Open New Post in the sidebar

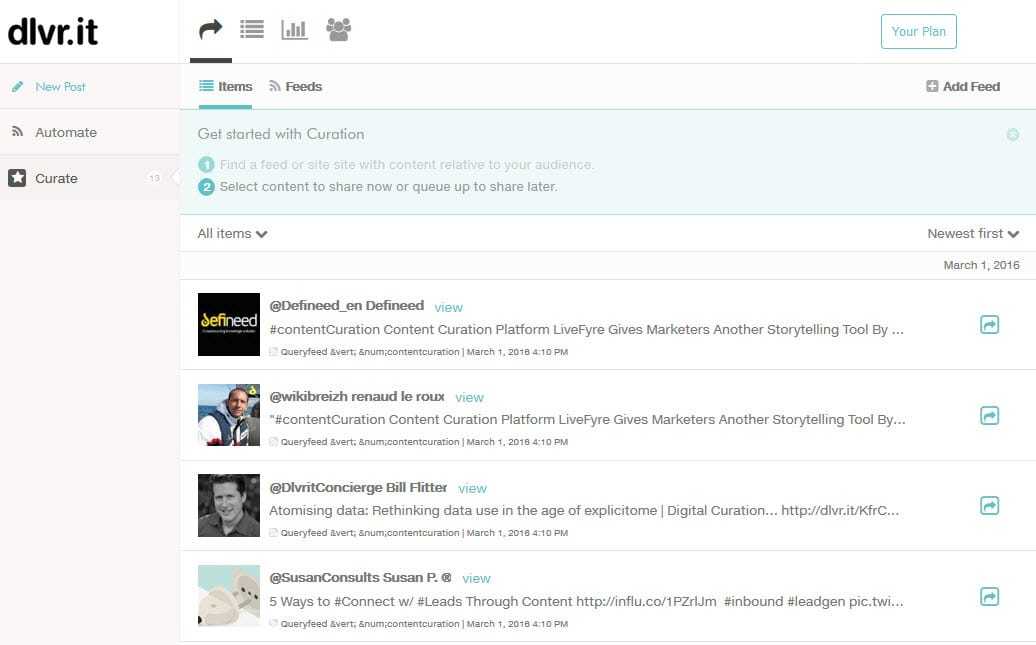60,87
